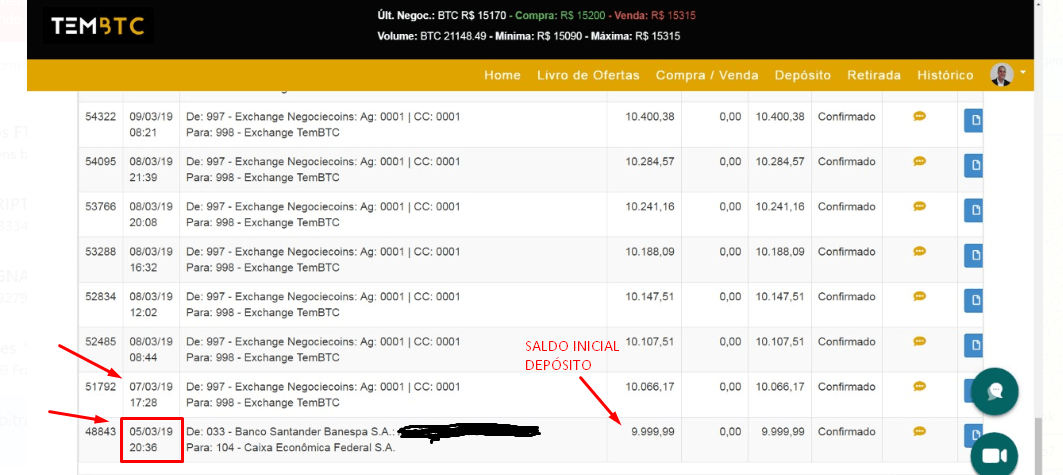This screenshot has height=475, width=1063.
Task: Click date 07/03/19 17:28
Action: (x=151, y=394)
